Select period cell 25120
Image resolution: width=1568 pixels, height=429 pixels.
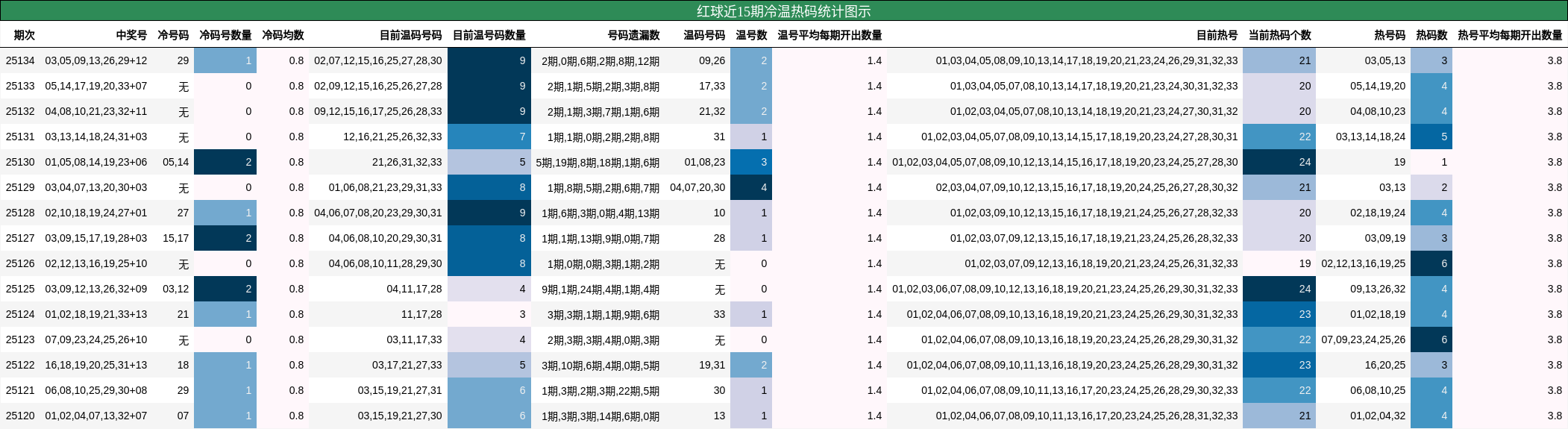tap(20, 416)
